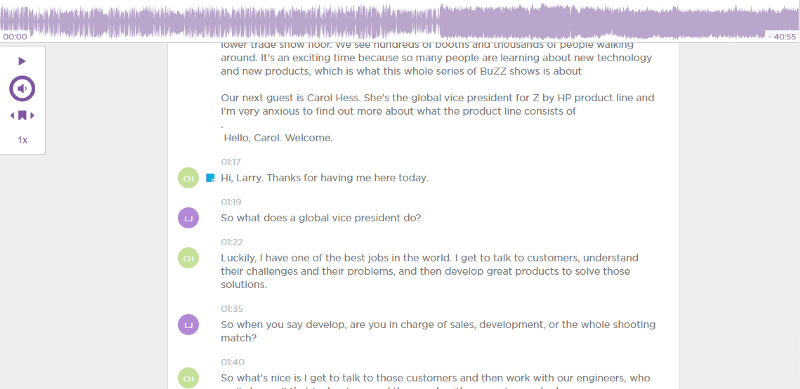The height and width of the screenshot is (389, 800).
Task: Click the 'Hi, Larry. Thanks for having me' line
Action: pos(324,178)
